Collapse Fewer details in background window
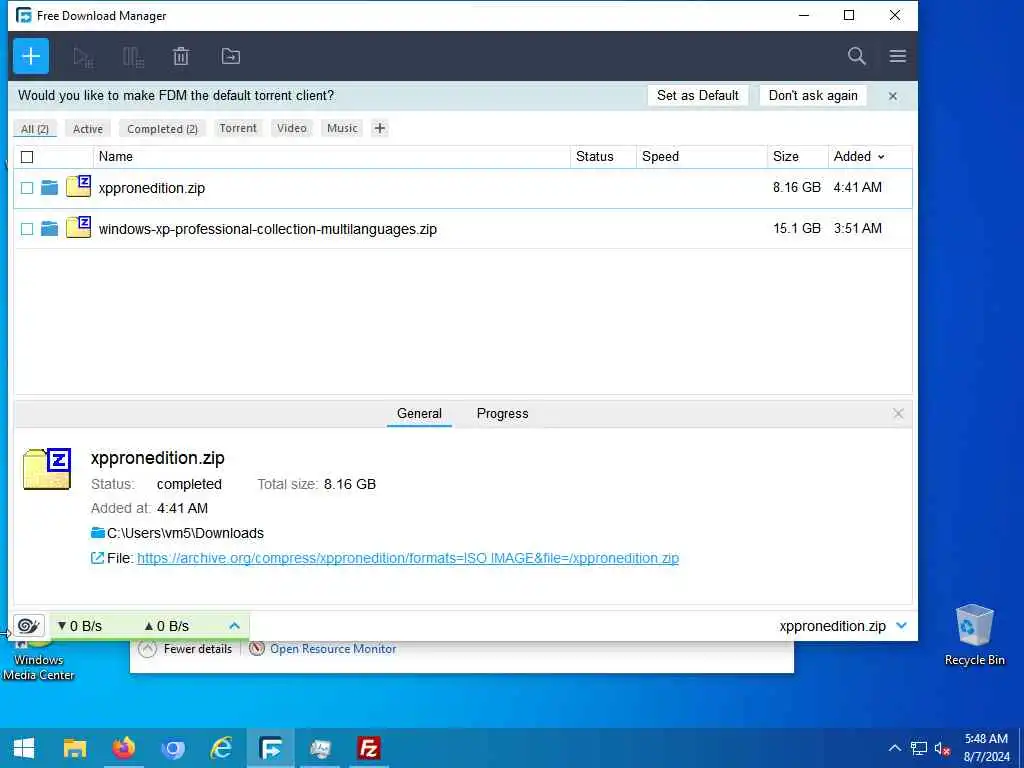1024x768 pixels. [x=185, y=649]
